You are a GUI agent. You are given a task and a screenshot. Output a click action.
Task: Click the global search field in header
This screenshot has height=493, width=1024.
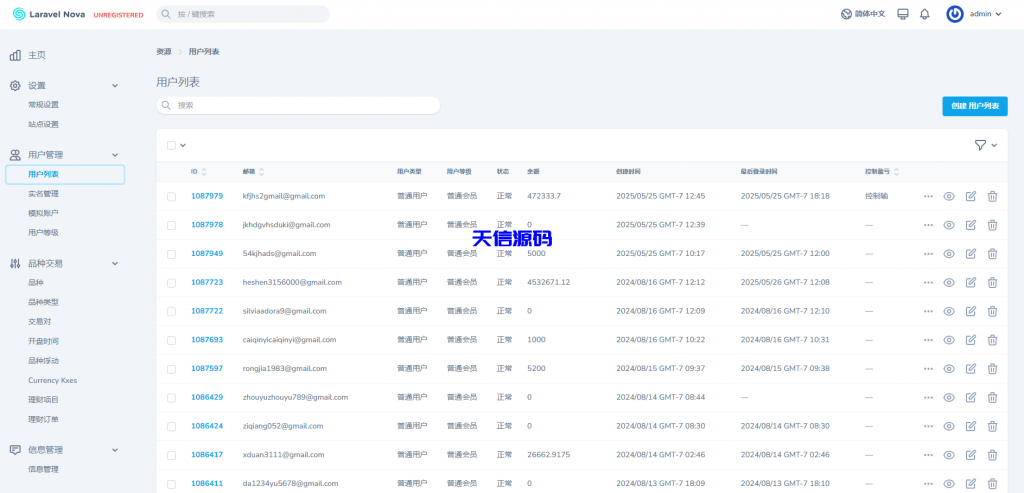(243, 14)
